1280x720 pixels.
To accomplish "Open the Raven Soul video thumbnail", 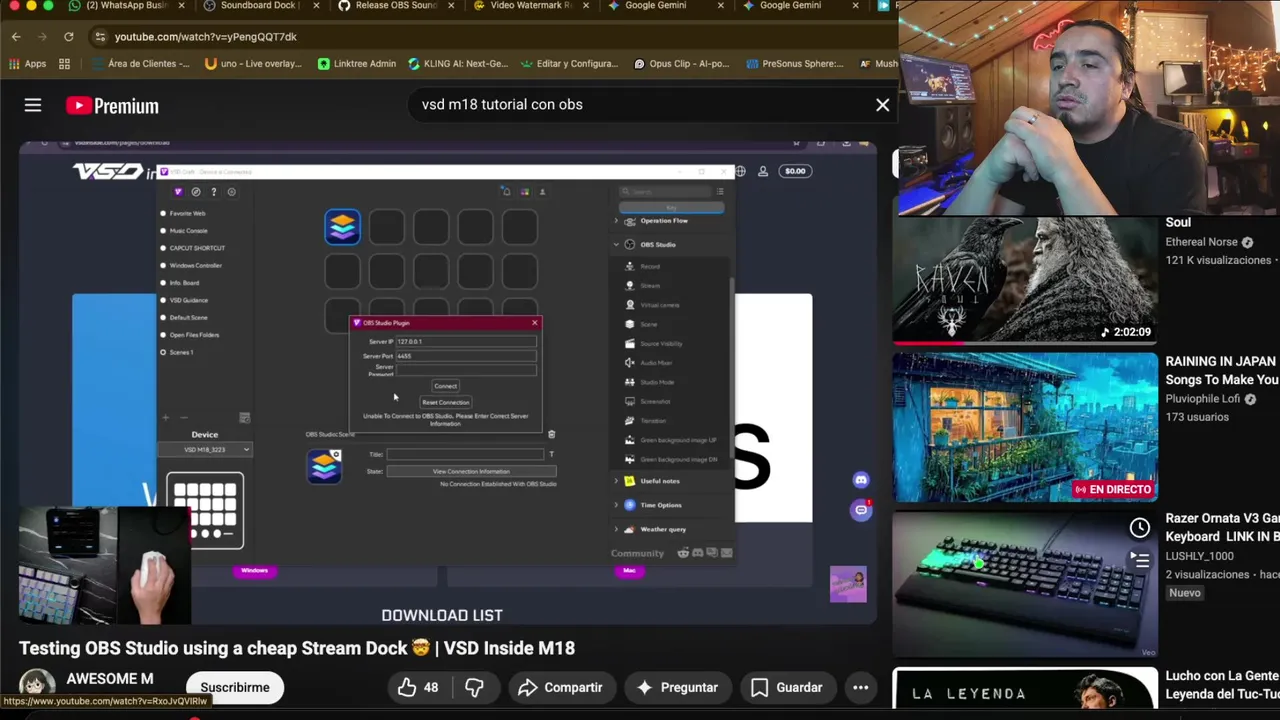I will [x=1025, y=279].
